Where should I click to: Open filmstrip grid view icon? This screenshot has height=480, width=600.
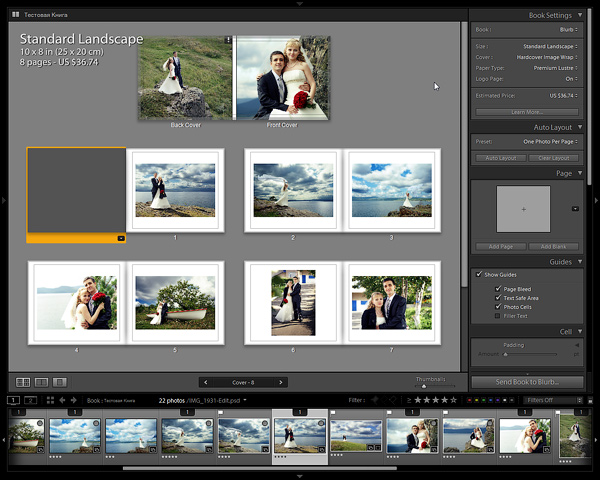[x=50, y=400]
